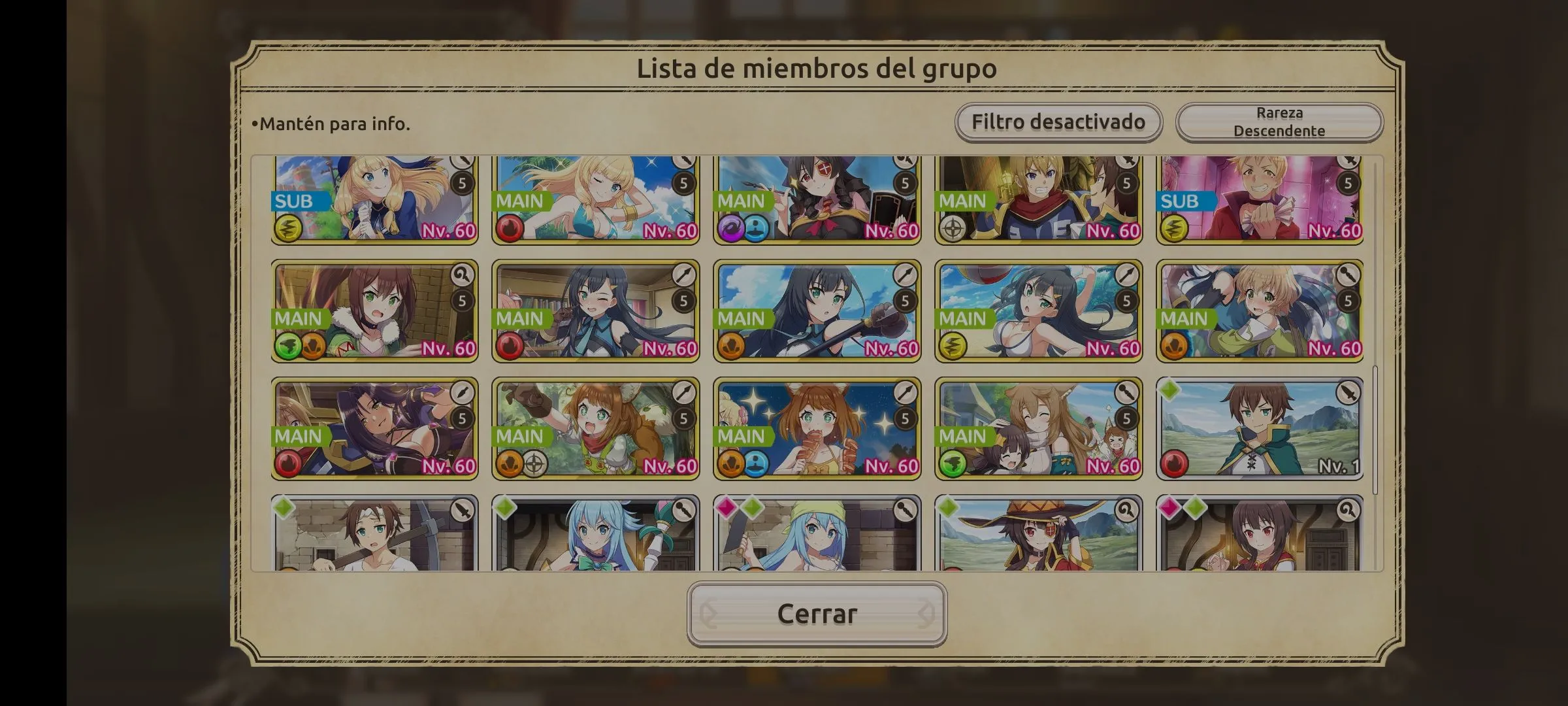Screen dimensions: 1568x706
Task: Click the fire element icon on Kazuma's Nv. 1 card
Action: point(1174,465)
